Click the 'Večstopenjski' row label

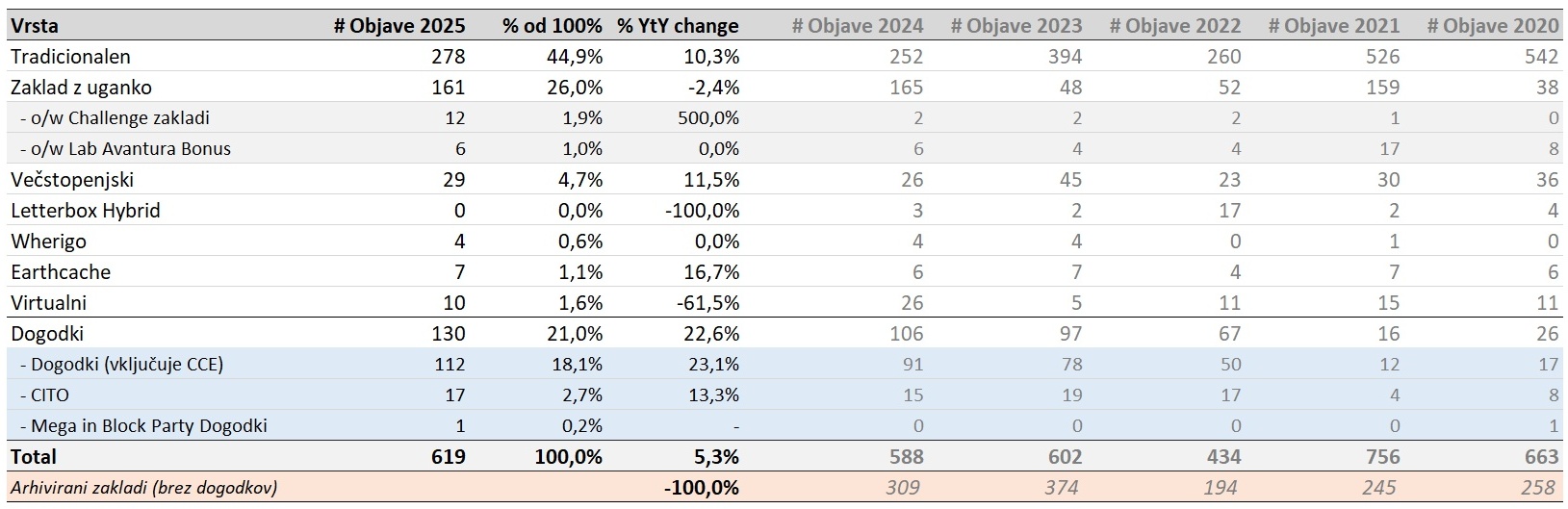[72, 180]
